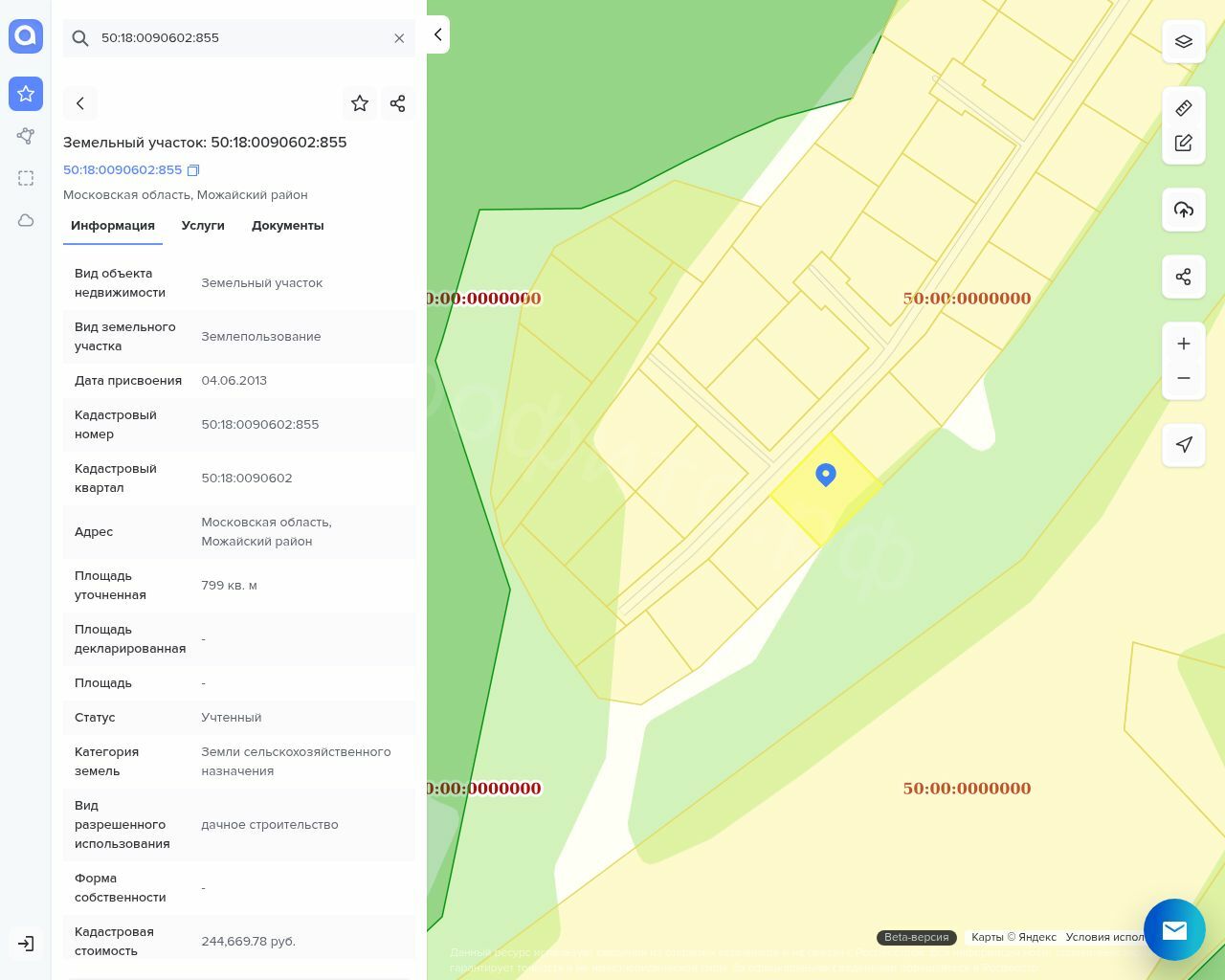Zoom out on the map

[x=1184, y=378]
